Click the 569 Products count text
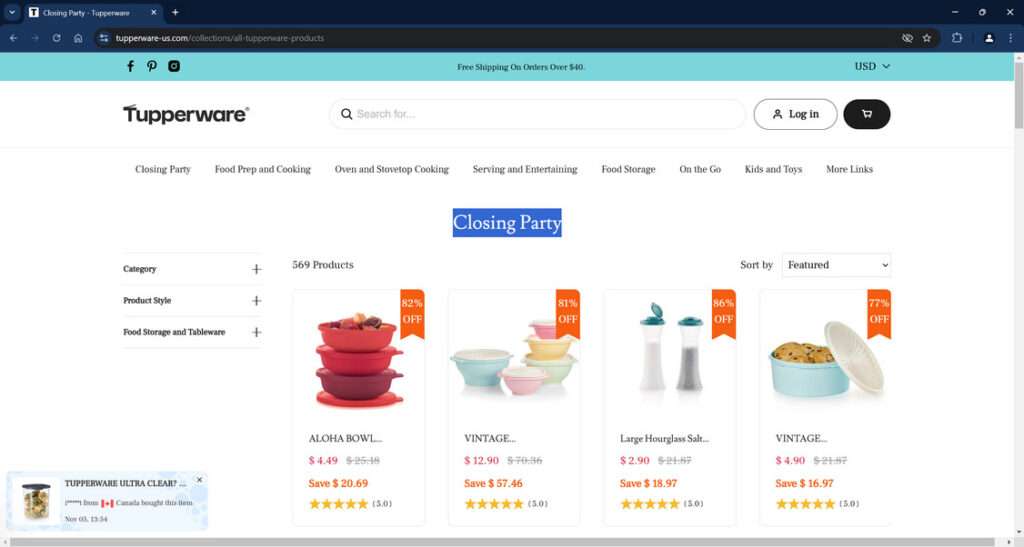This screenshot has width=1024, height=547. (x=323, y=265)
